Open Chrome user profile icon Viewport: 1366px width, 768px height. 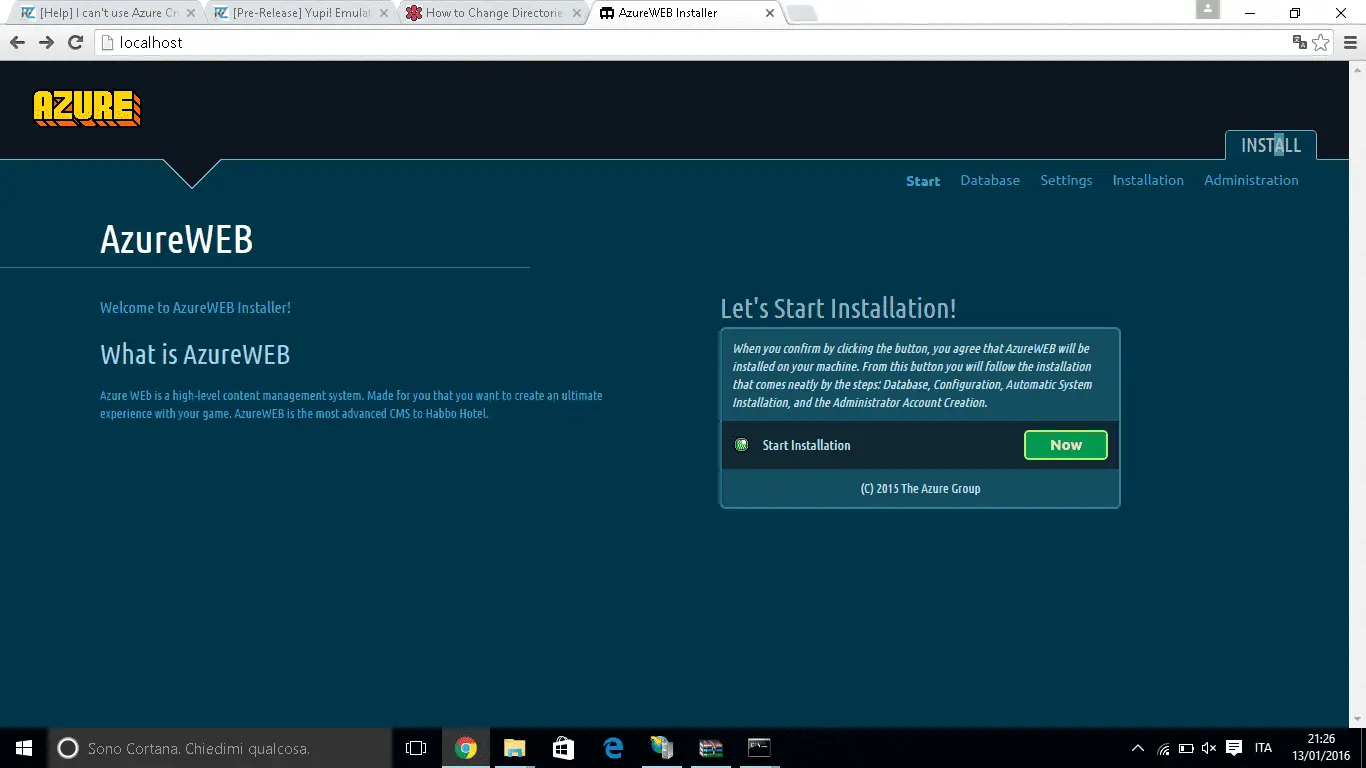tap(1208, 10)
